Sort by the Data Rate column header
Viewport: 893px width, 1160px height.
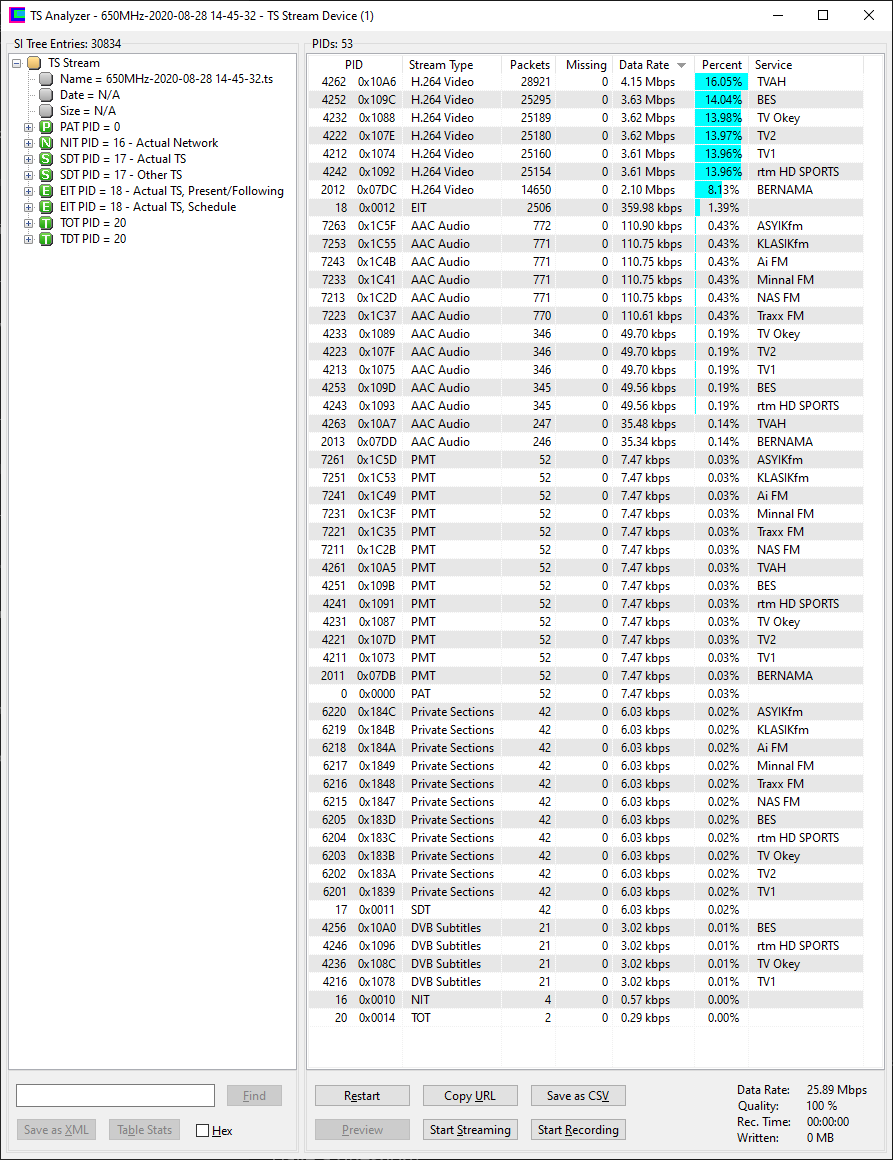coord(645,65)
